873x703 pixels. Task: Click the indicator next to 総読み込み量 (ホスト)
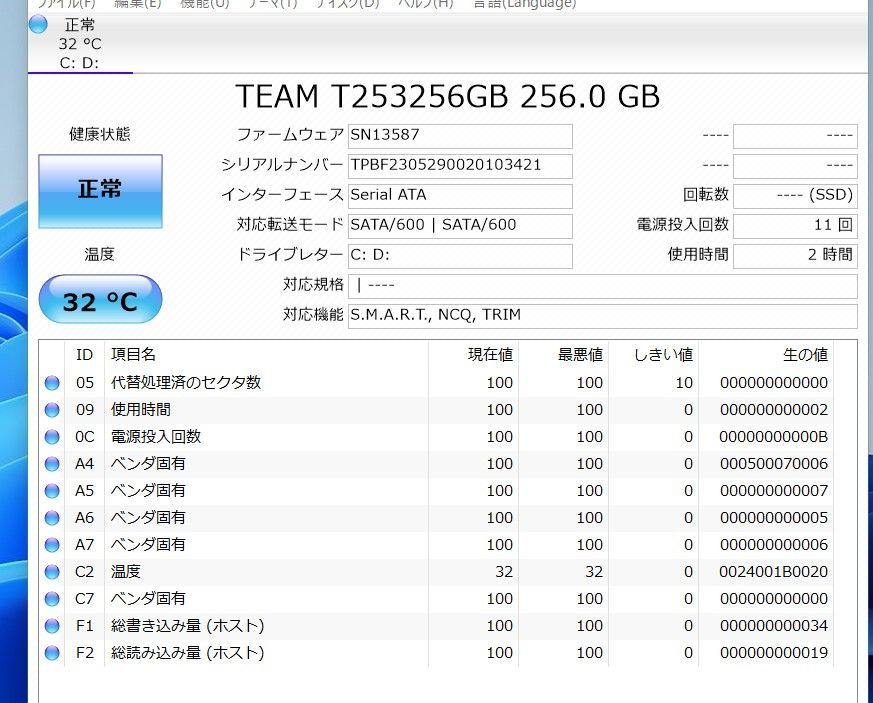point(52,652)
